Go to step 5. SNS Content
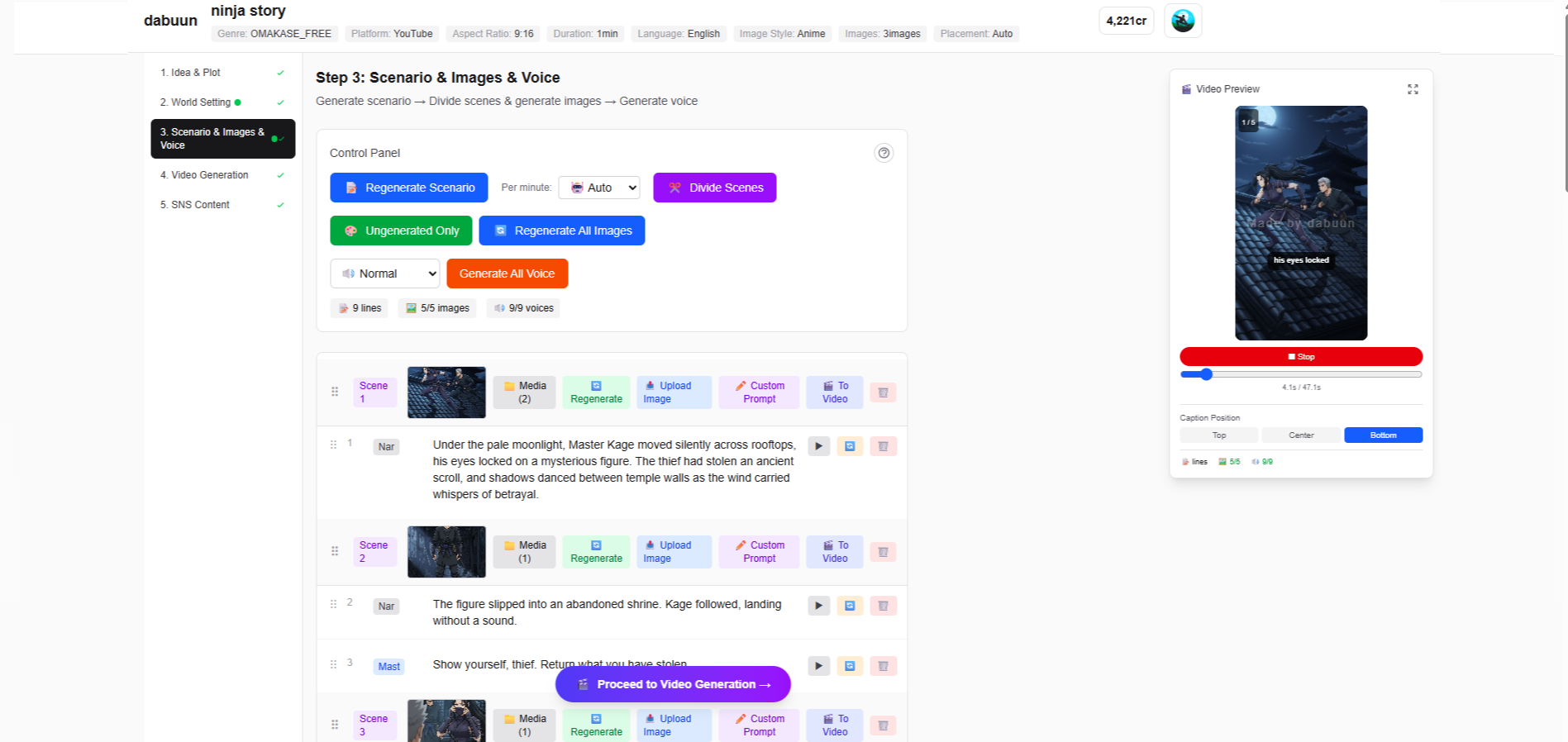The image size is (1568, 742). pyautogui.click(x=222, y=205)
